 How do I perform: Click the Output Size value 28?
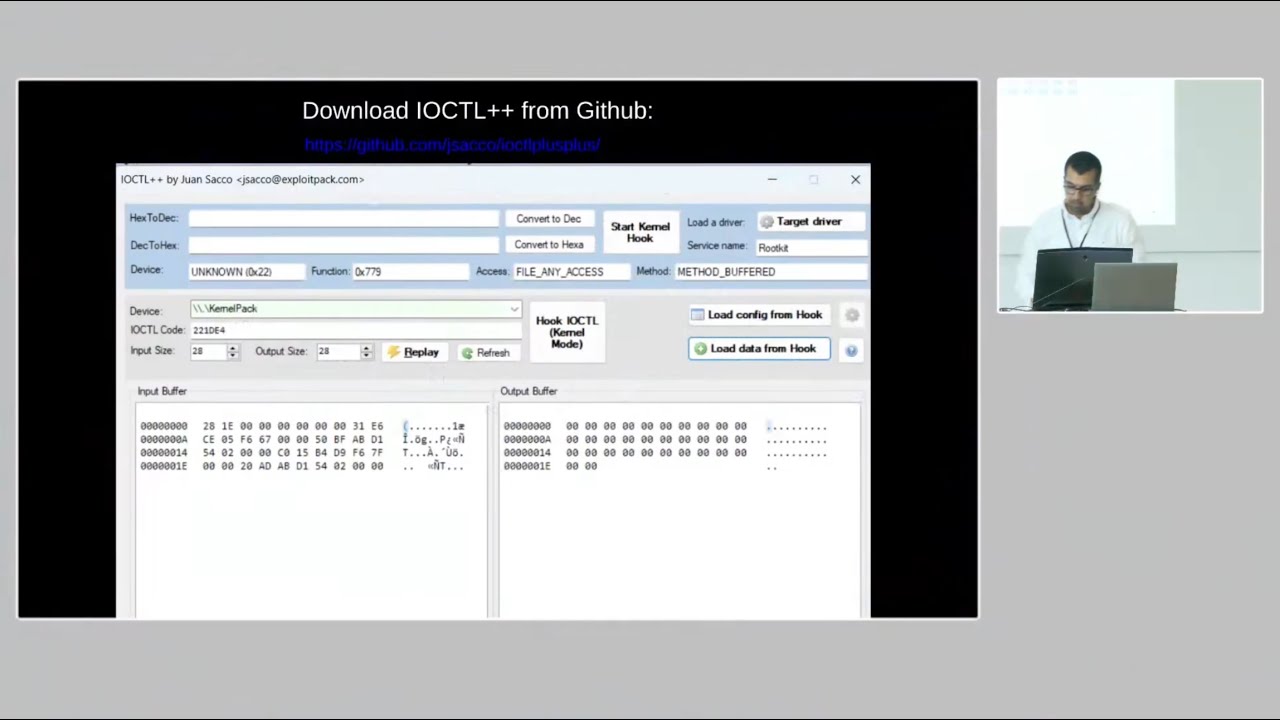338,351
